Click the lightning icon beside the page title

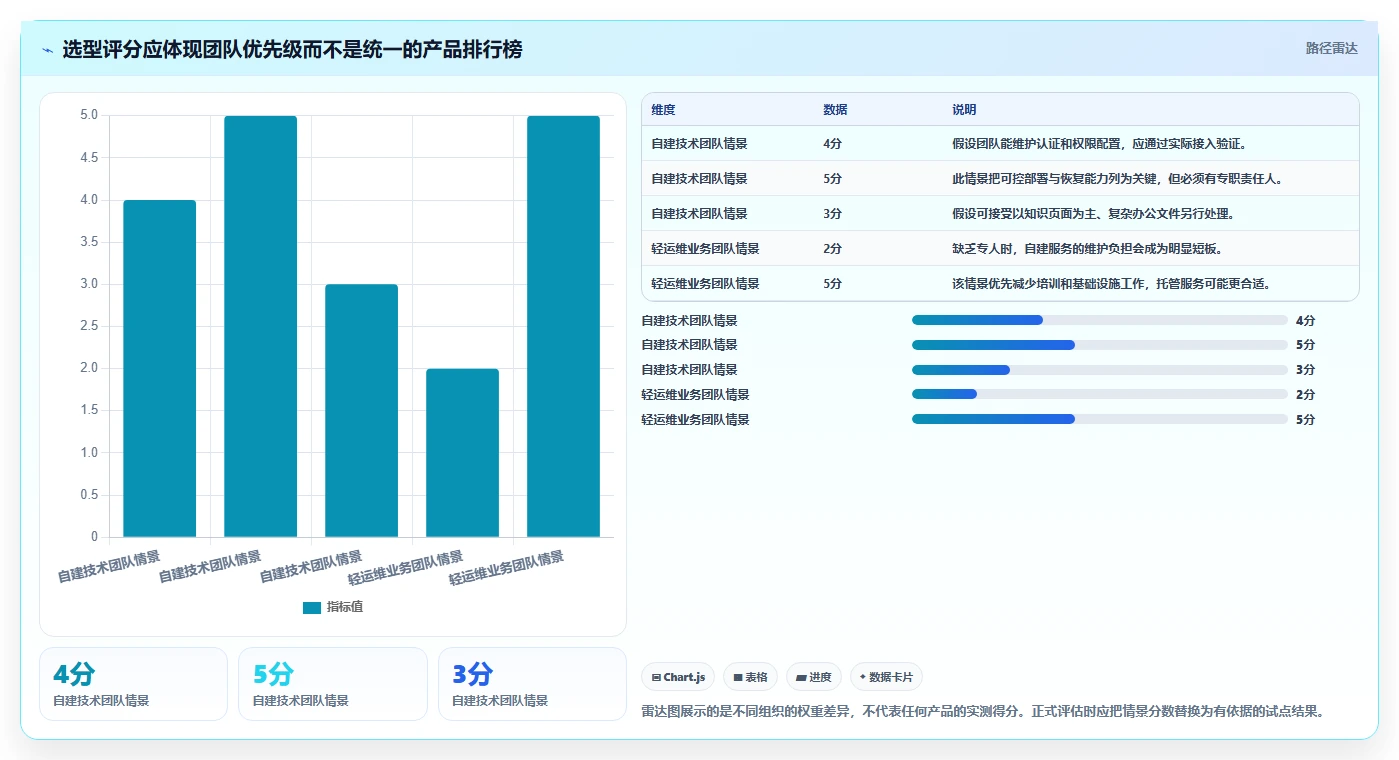pyautogui.click(x=48, y=50)
